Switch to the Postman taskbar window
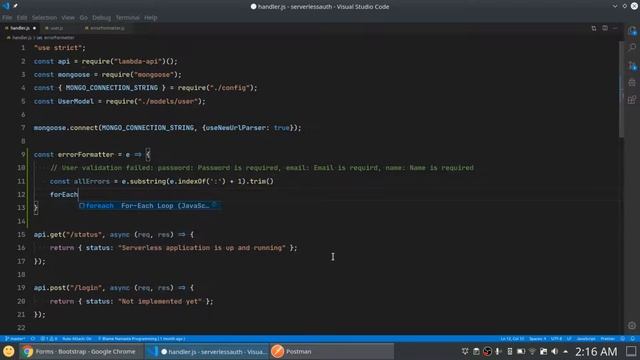The height and width of the screenshot is (360, 640). (x=331, y=351)
